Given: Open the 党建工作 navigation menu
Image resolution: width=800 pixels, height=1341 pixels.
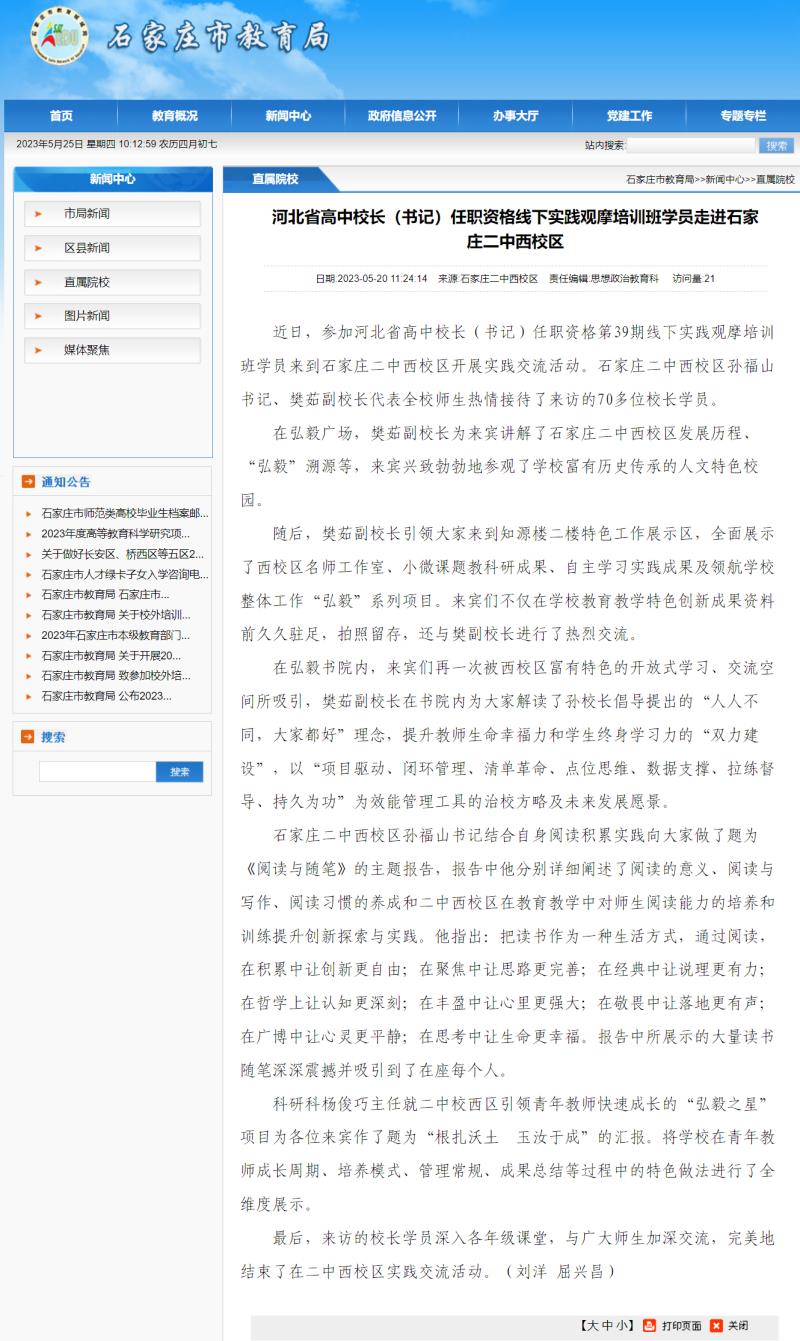Looking at the screenshot, I should [629, 116].
